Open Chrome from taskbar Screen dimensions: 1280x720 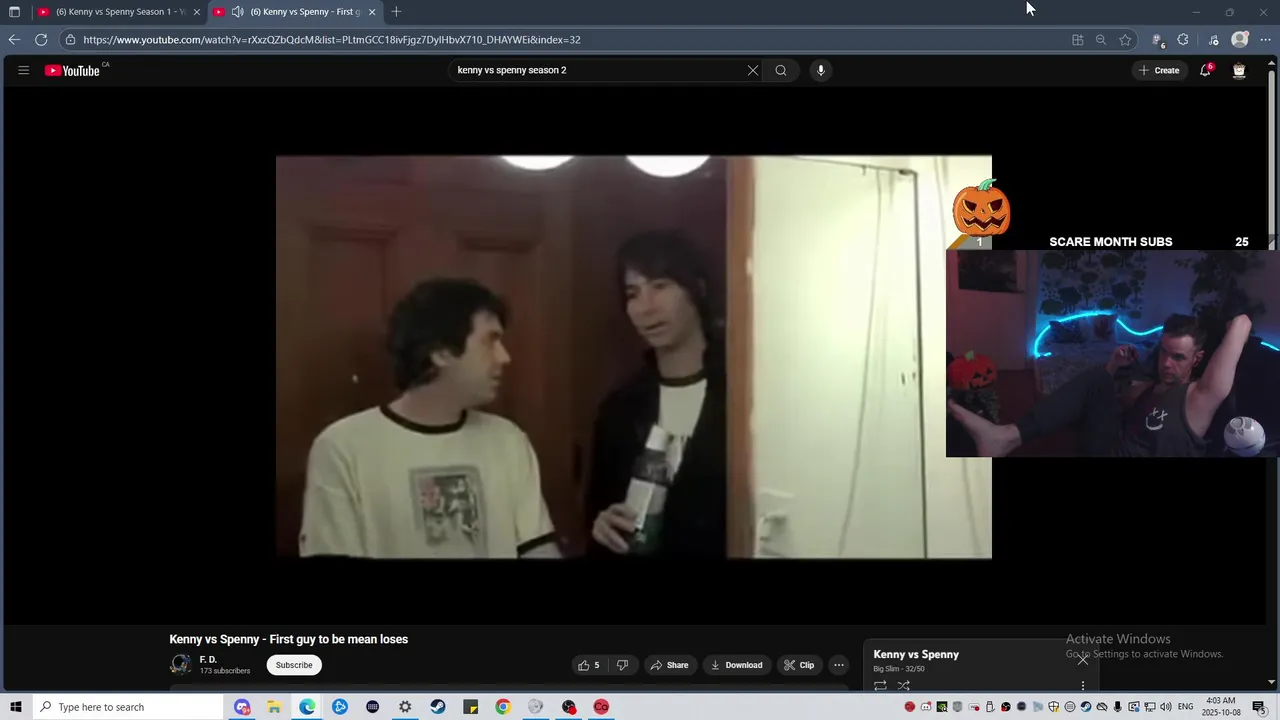(x=503, y=707)
